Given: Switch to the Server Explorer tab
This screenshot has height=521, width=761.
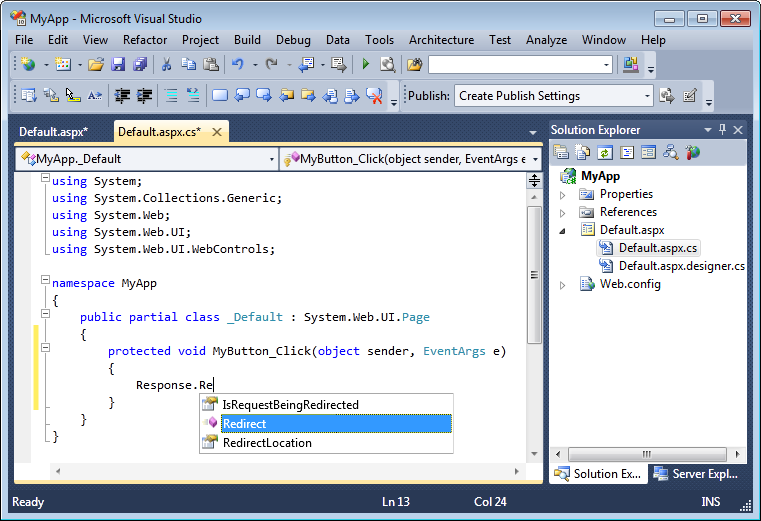Looking at the screenshot, I should point(697,473).
